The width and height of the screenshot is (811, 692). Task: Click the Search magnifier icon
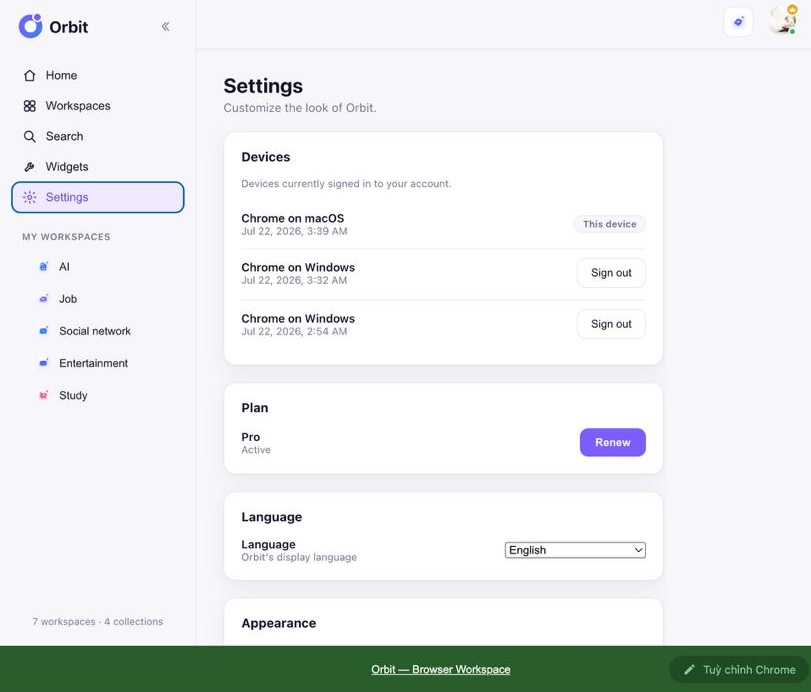(29, 137)
